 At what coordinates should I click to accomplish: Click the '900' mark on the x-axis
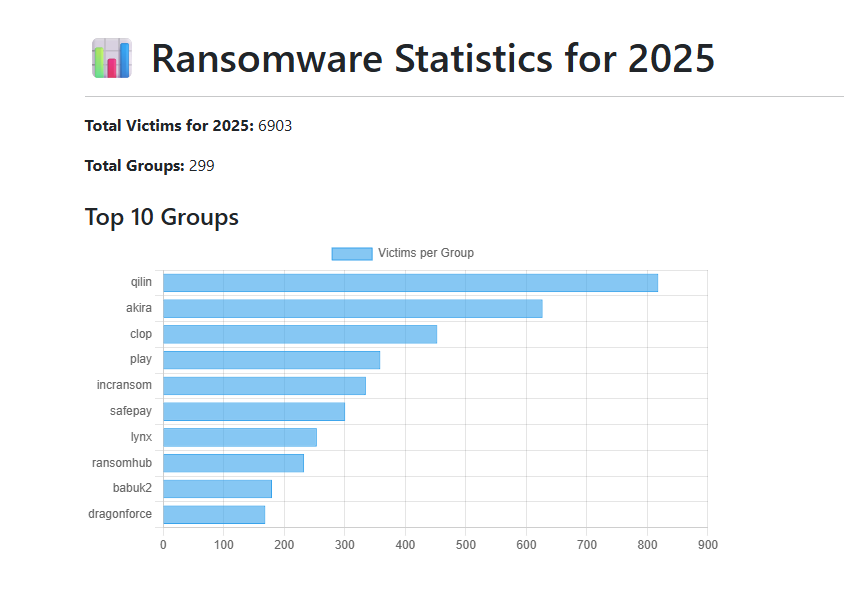pyautogui.click(x=707, y=543)
